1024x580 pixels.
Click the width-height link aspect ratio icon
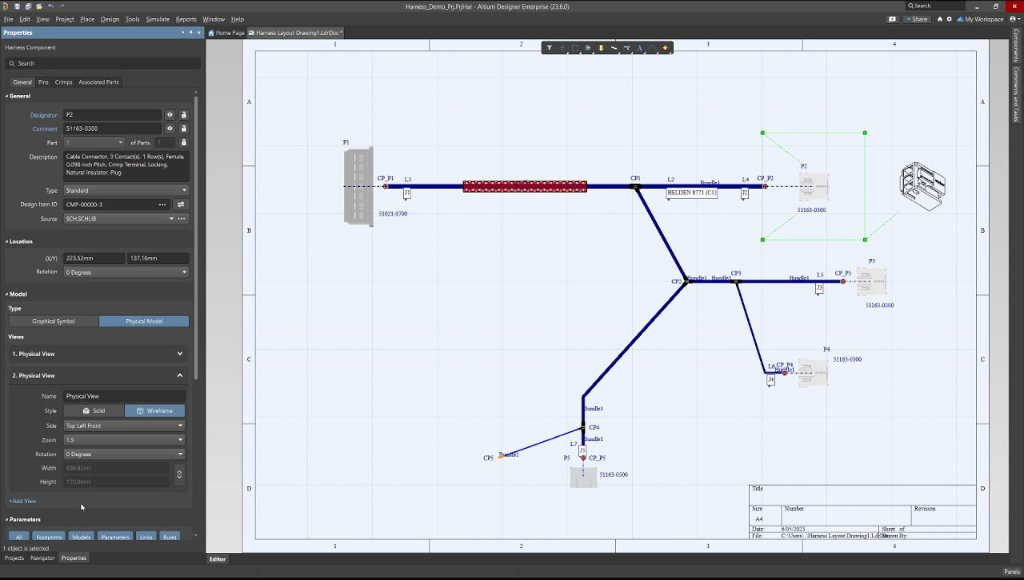180,474
